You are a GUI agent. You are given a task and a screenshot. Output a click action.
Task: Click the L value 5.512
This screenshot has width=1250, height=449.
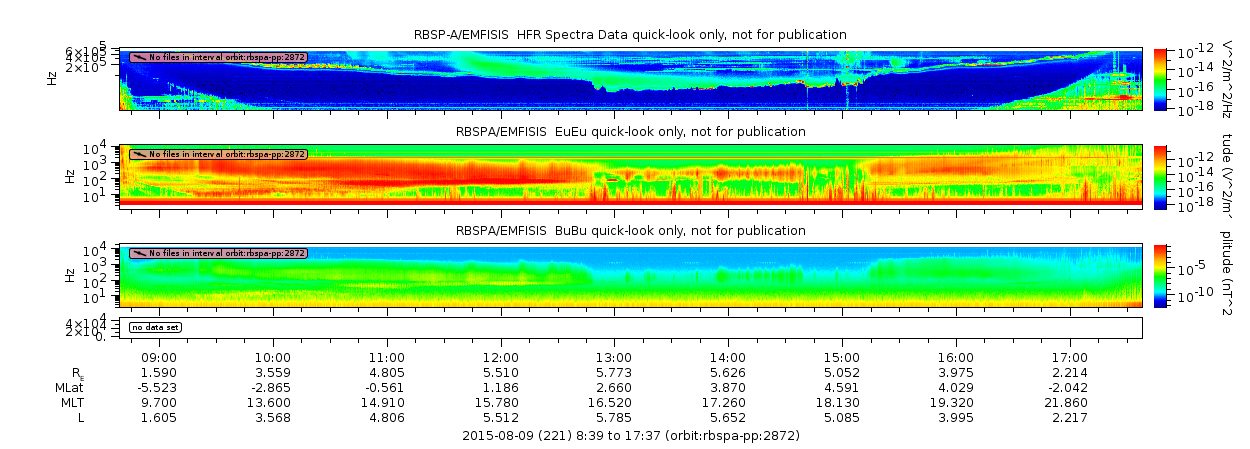[501, 417]
